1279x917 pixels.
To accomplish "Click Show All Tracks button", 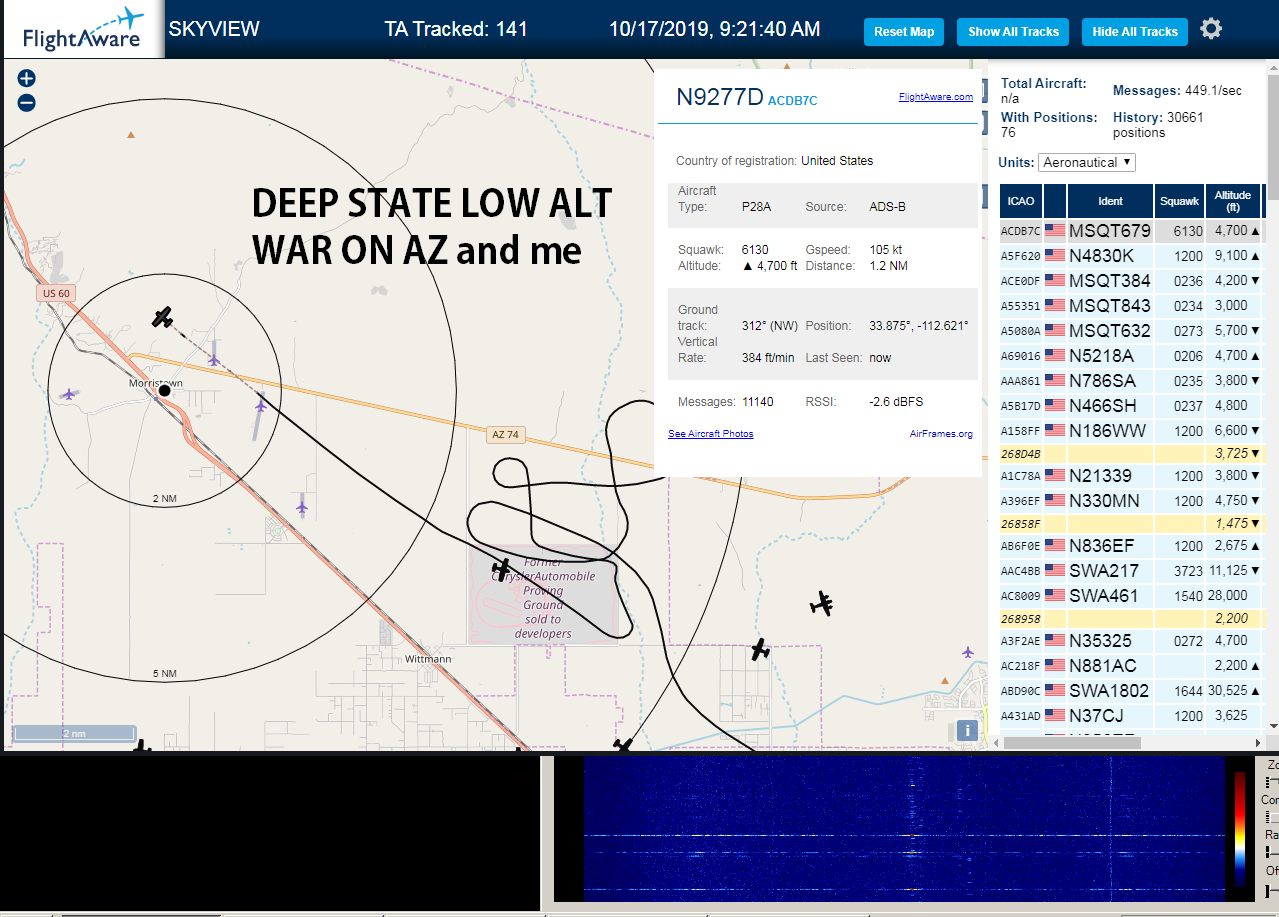I will click(x=1013, y=32).
